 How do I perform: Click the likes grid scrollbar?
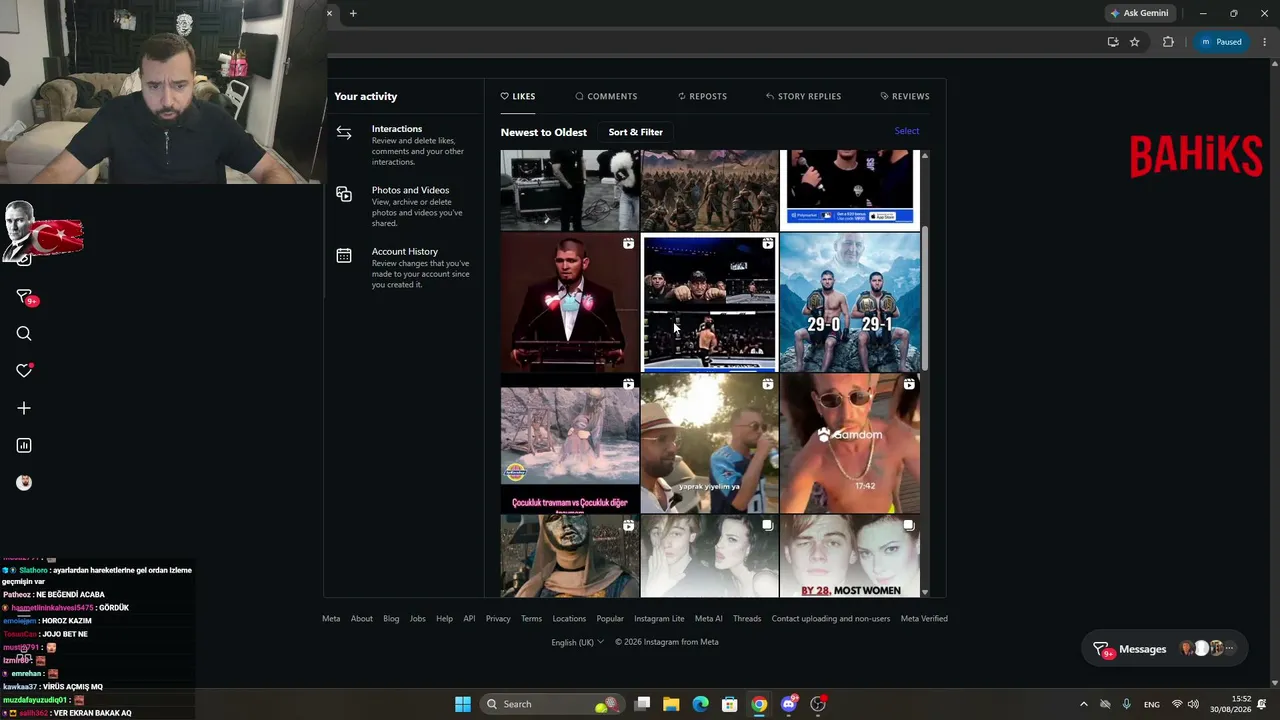pyautogui.click(x=925, y=299)
